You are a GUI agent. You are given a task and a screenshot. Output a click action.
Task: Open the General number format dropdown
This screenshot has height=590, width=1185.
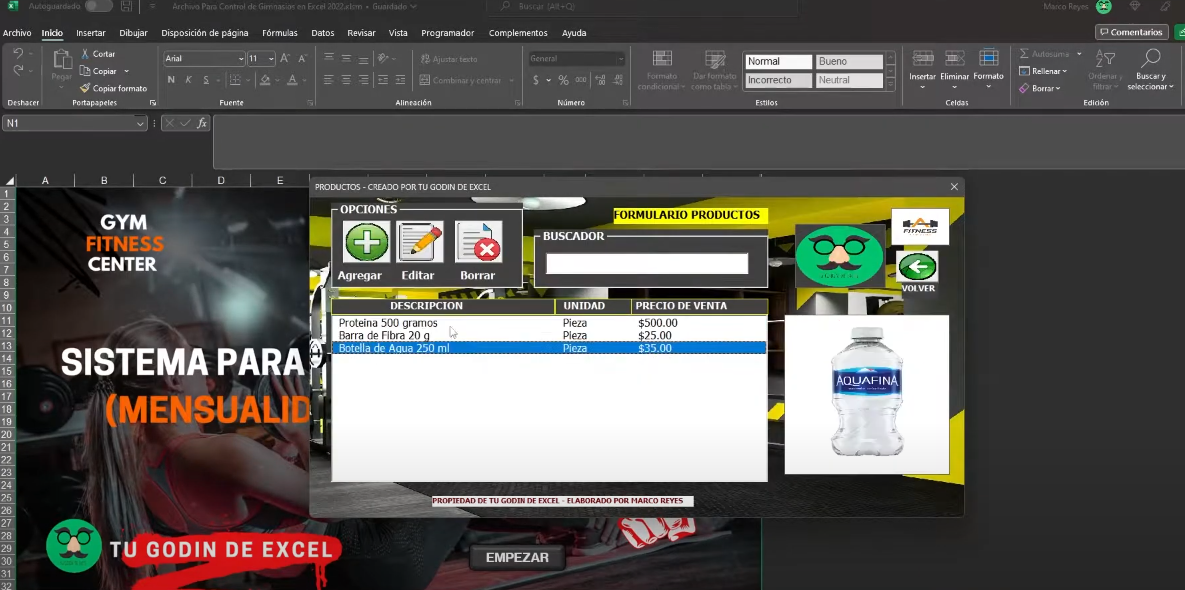pyautogui.click(x=620, y=59)
